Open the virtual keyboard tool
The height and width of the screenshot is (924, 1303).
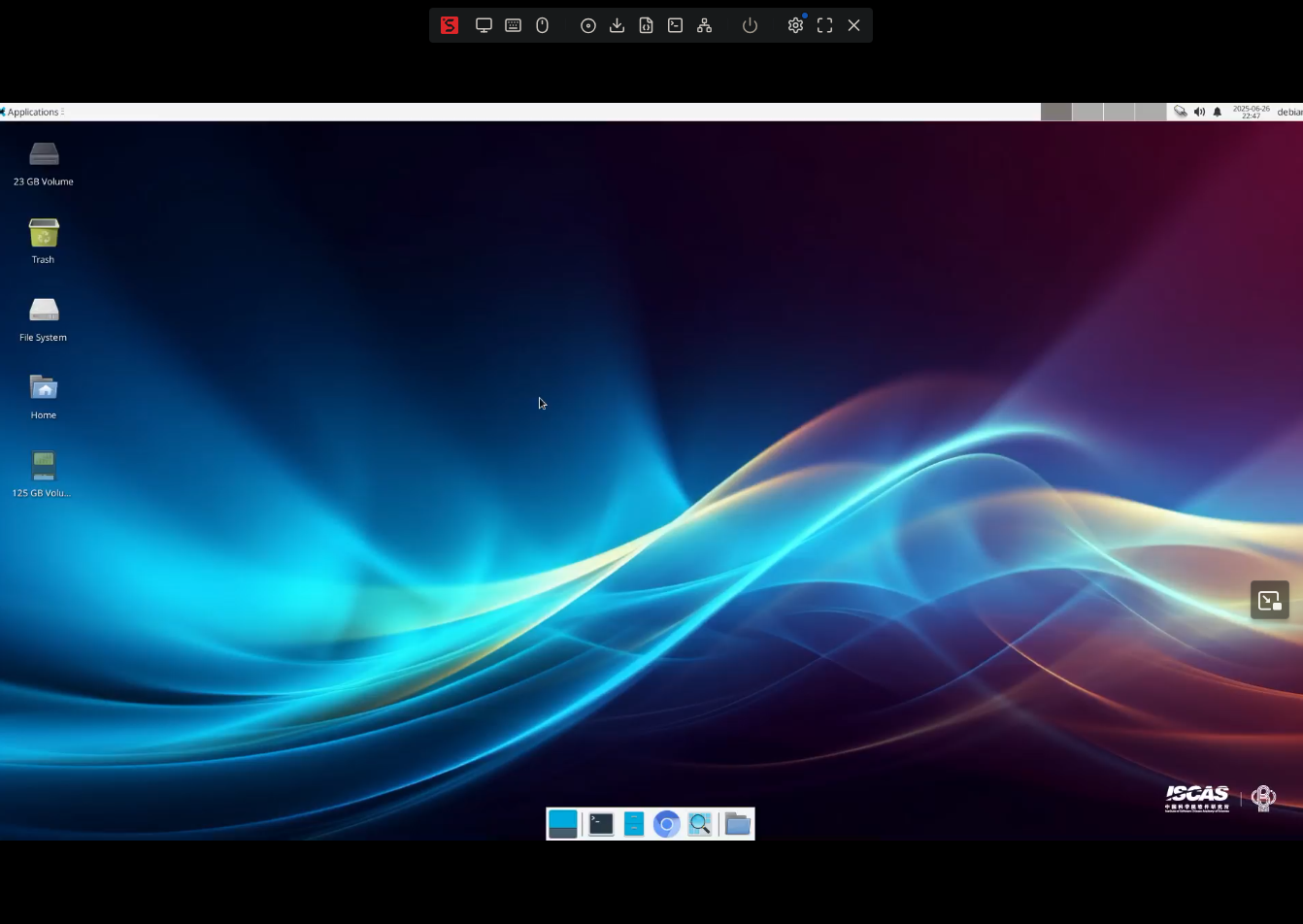(x=513, y=25)
